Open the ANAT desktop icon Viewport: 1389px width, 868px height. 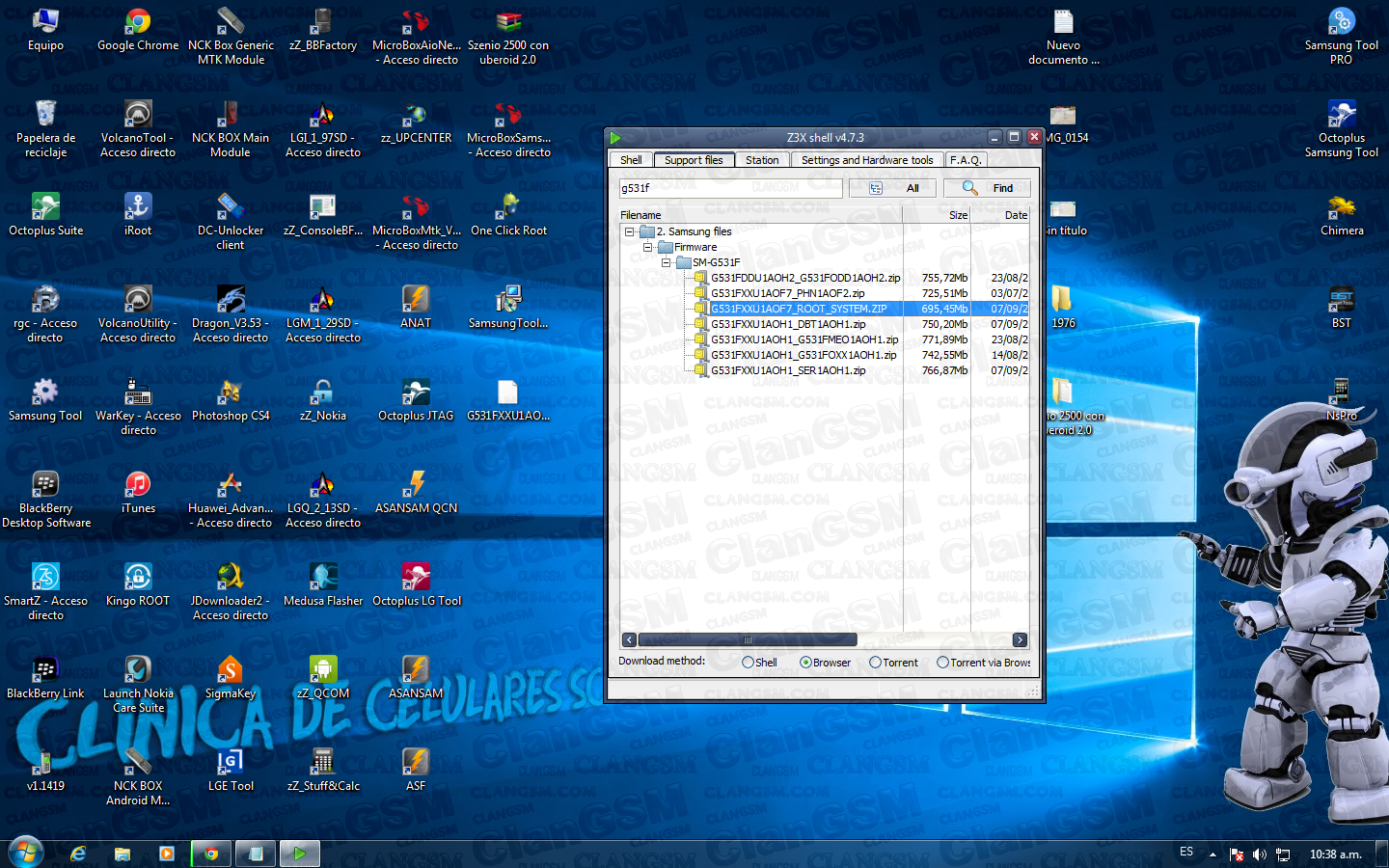point(416,307)
